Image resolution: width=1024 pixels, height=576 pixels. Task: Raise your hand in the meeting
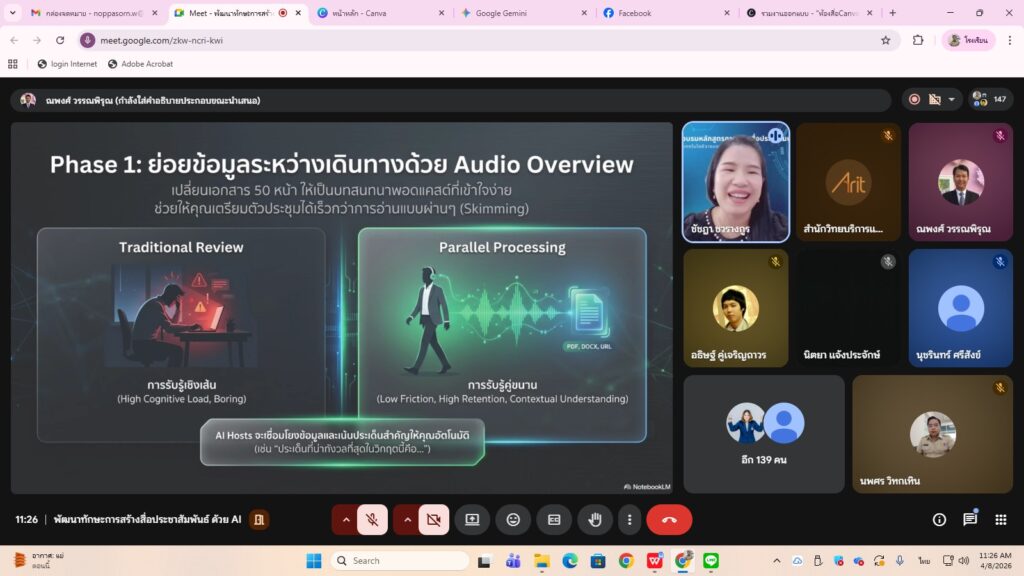click(x=595, y=520)
